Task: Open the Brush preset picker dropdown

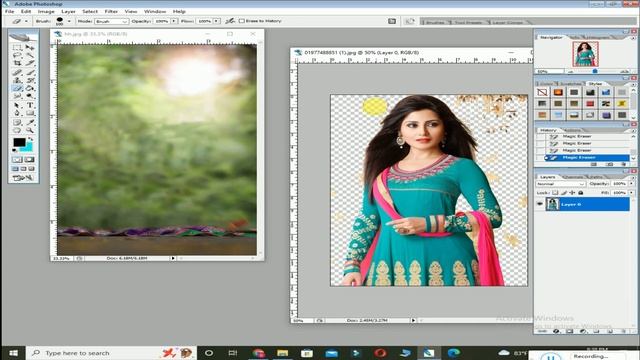Action: tap(69, 21)
